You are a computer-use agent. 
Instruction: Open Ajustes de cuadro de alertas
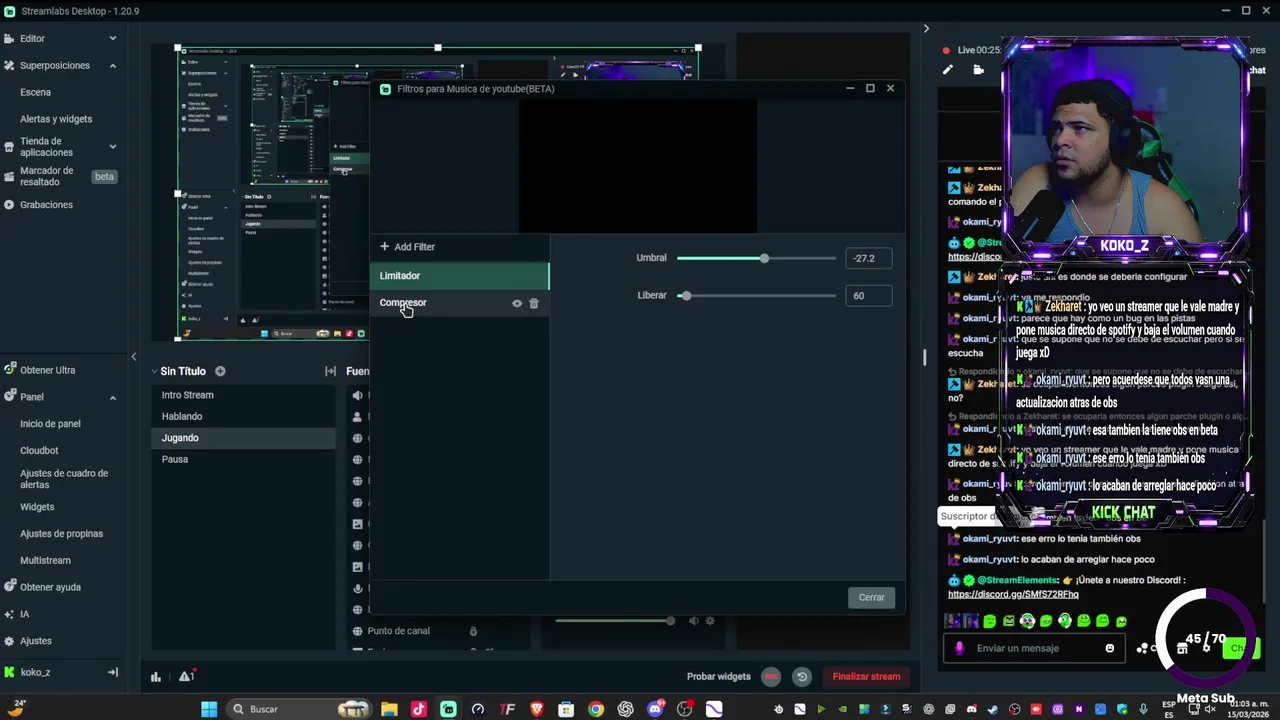point(64,479)
